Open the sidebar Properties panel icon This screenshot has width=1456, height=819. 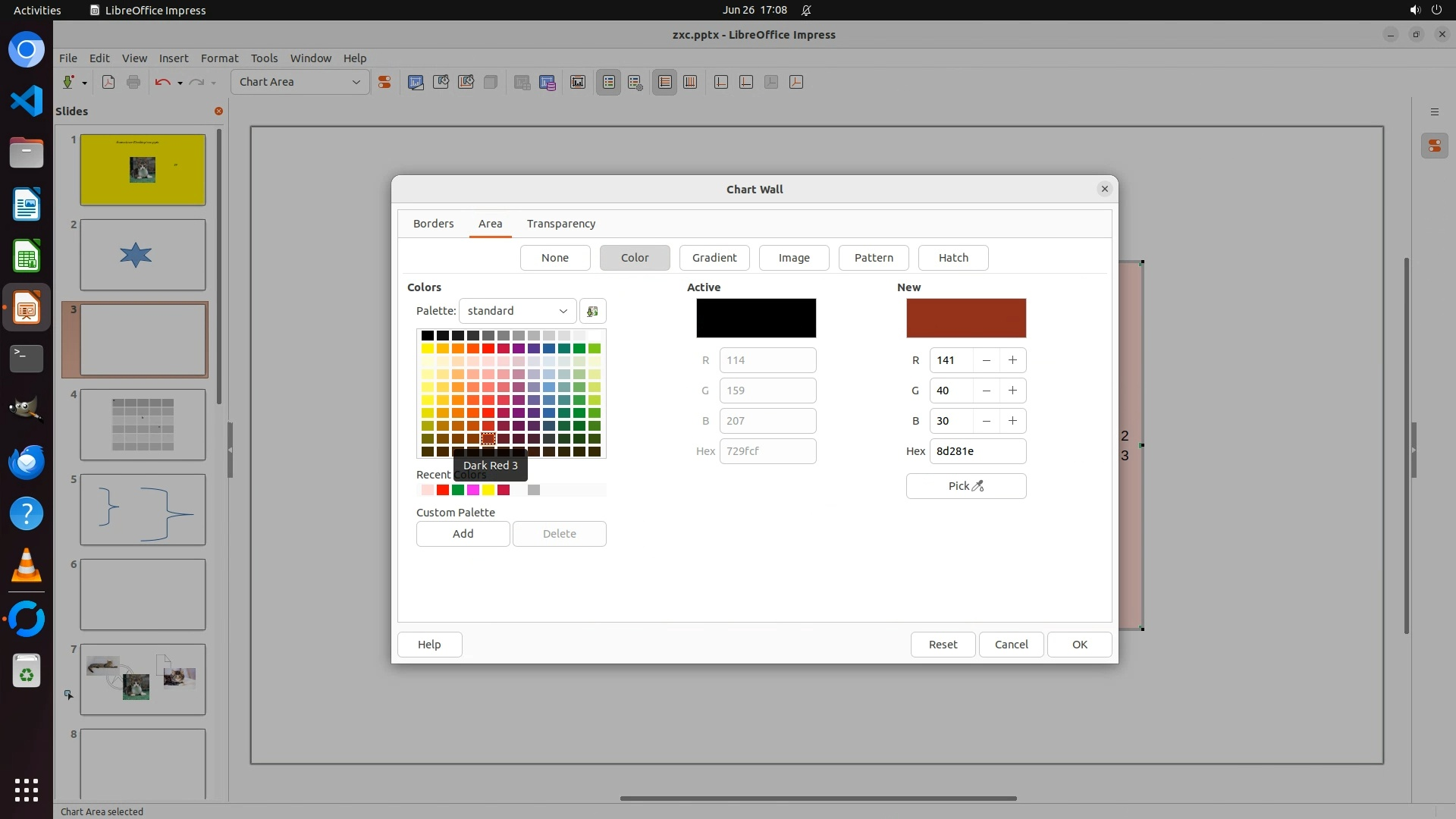[x=1434, y=146]
